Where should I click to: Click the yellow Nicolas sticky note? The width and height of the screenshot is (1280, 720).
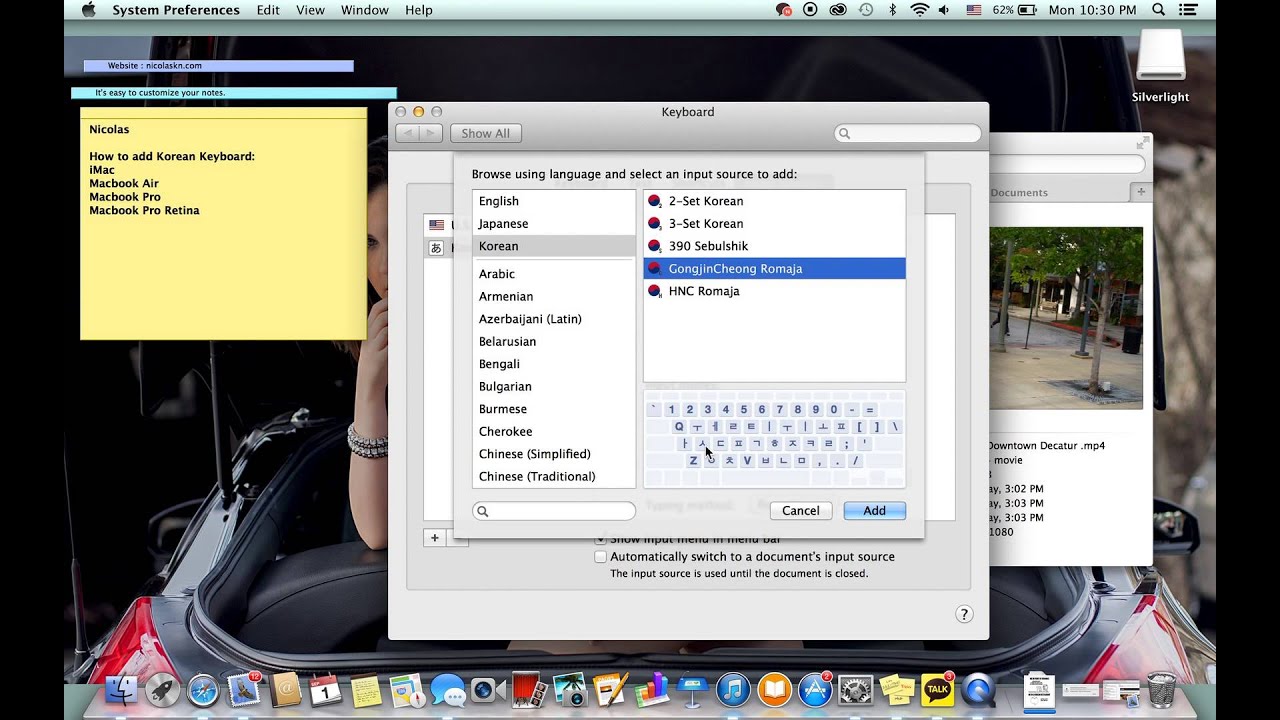click(223, 224)
